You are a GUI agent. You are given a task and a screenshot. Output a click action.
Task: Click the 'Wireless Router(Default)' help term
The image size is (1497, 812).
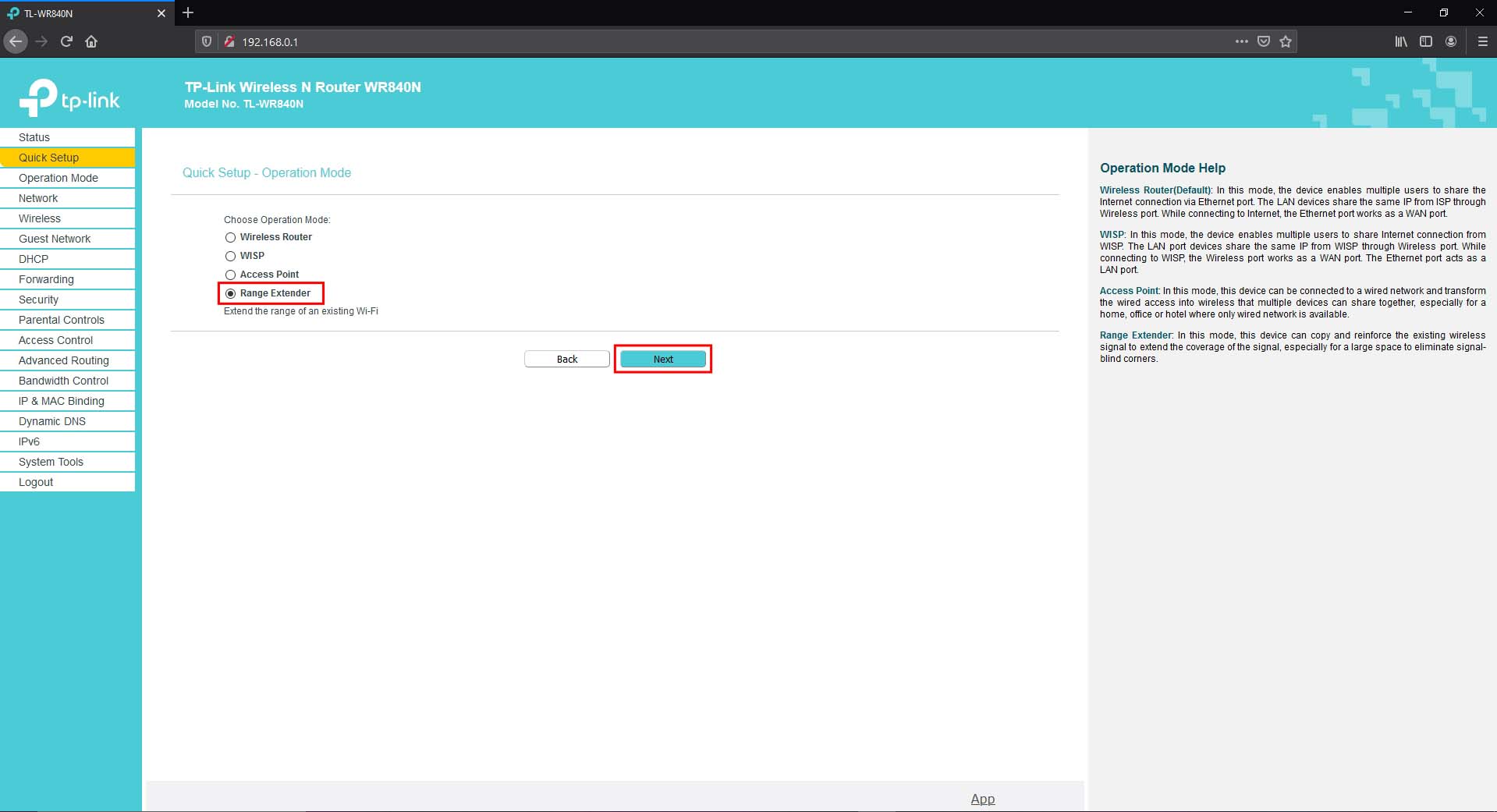click(x=1156, y=190)
